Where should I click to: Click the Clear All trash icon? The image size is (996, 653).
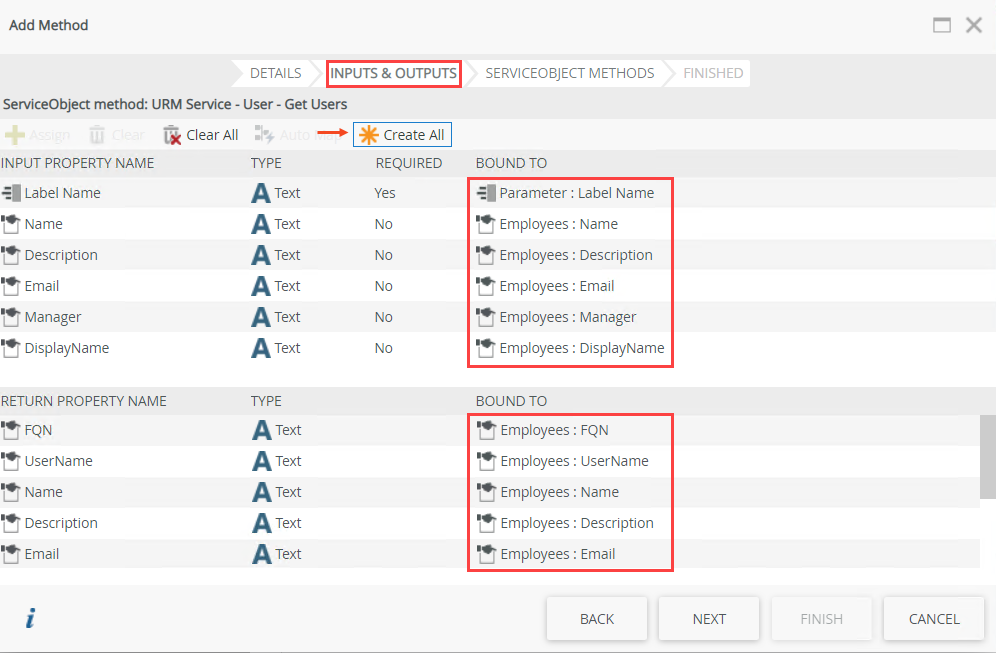click(x=172, y=135)
